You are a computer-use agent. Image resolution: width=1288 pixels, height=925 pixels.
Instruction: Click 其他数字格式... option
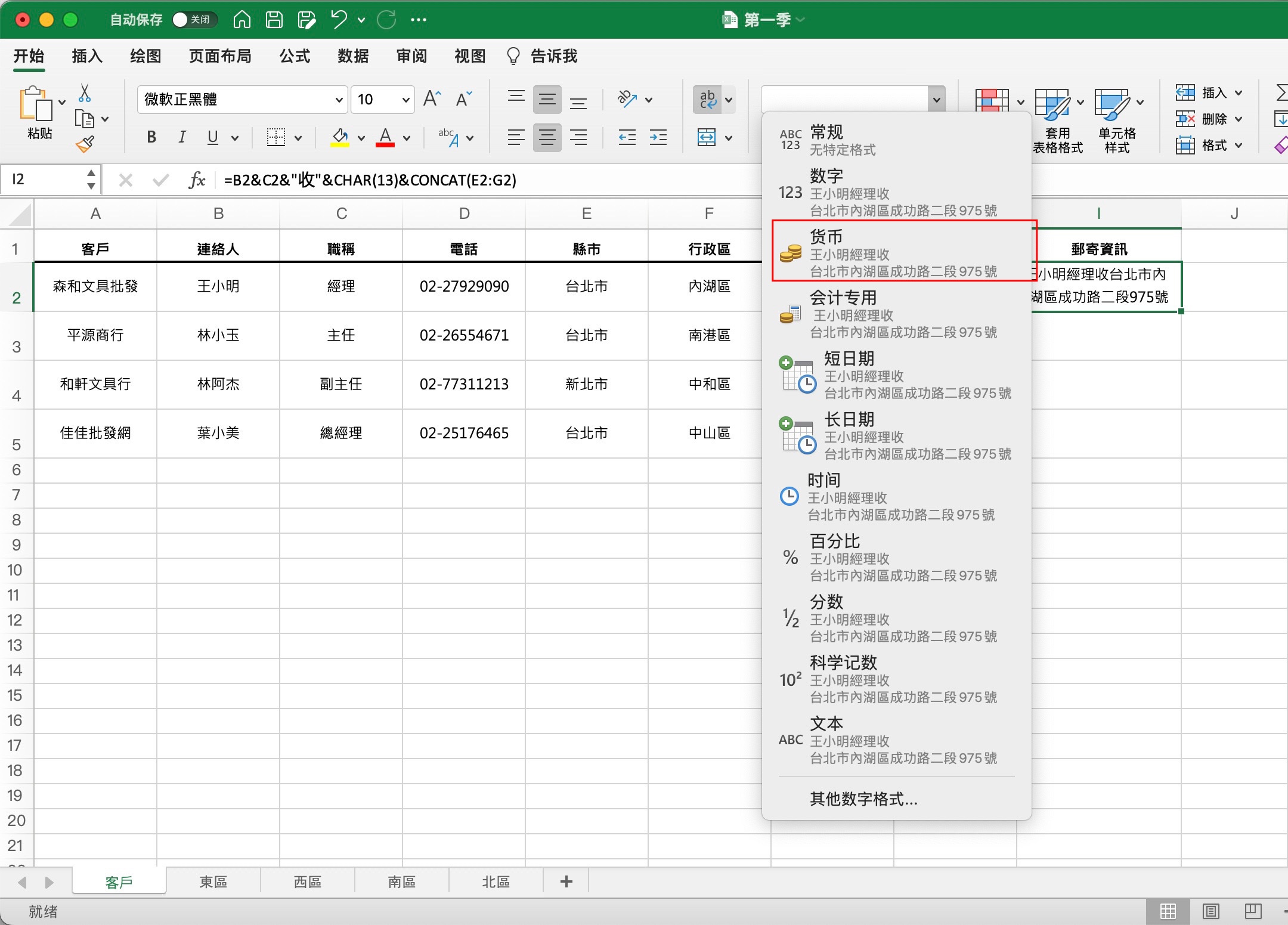pos(863,799)
